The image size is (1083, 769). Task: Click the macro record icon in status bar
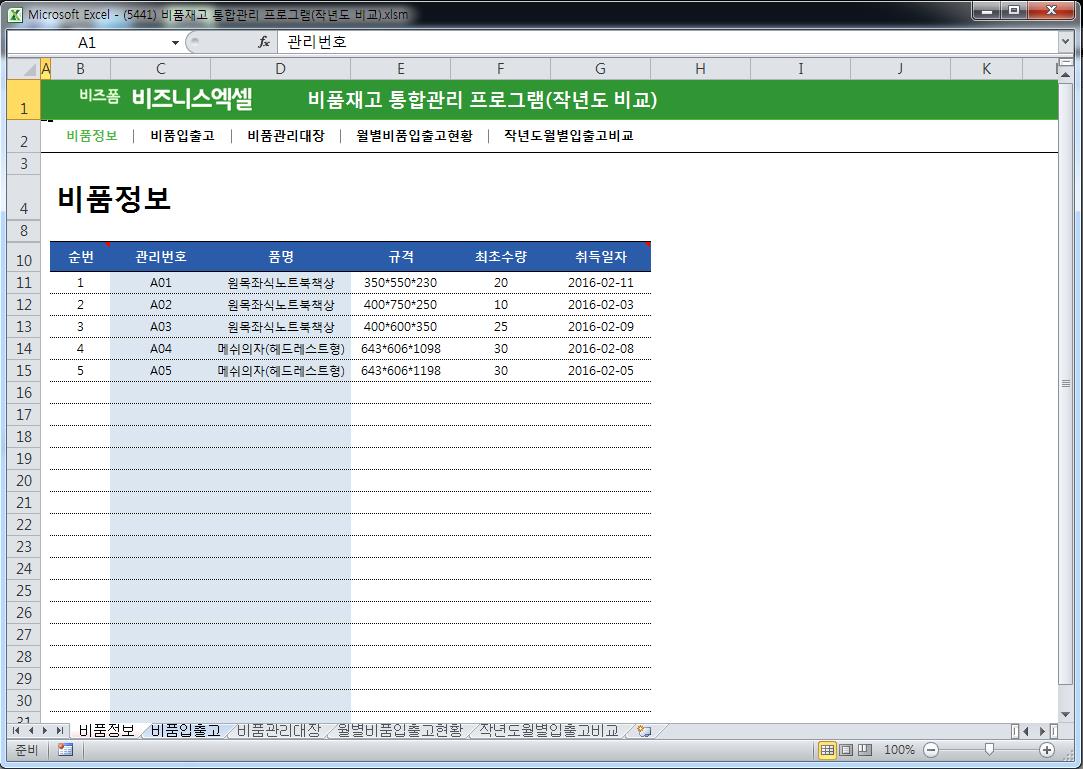coord(65,750)
